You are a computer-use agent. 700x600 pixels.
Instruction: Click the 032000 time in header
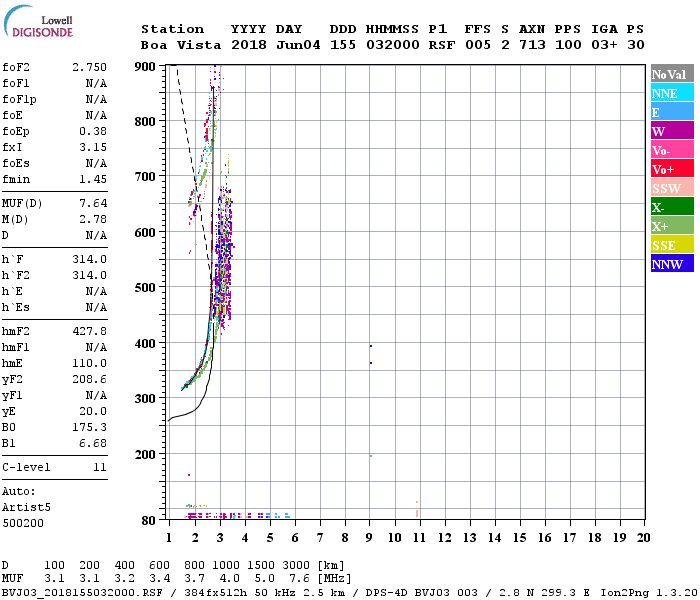(x=393, y=45)
